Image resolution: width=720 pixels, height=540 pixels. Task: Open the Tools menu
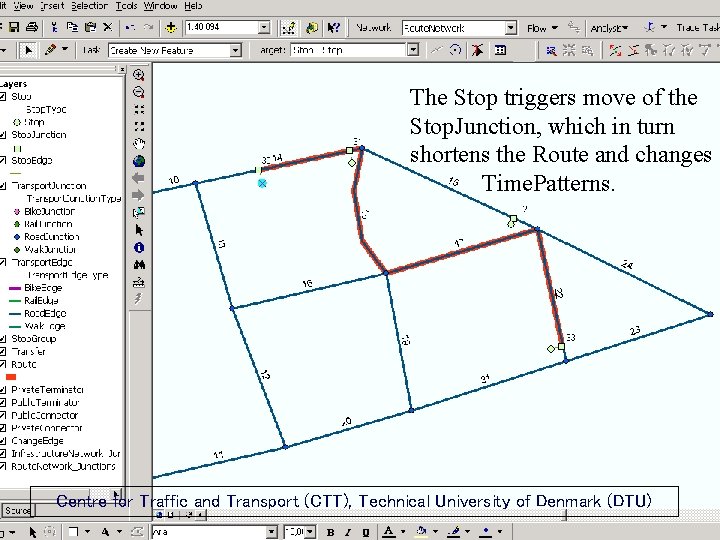(126, 6)
